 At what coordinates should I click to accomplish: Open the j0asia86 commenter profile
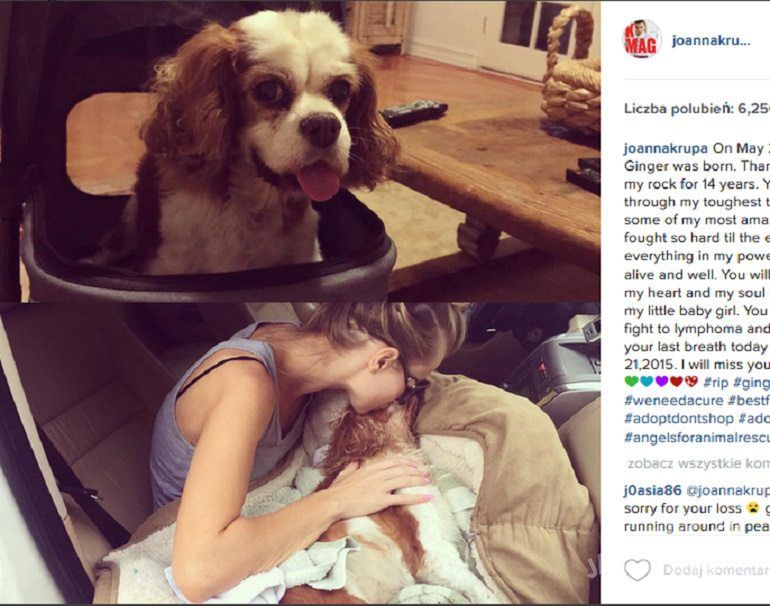point(653,490)
